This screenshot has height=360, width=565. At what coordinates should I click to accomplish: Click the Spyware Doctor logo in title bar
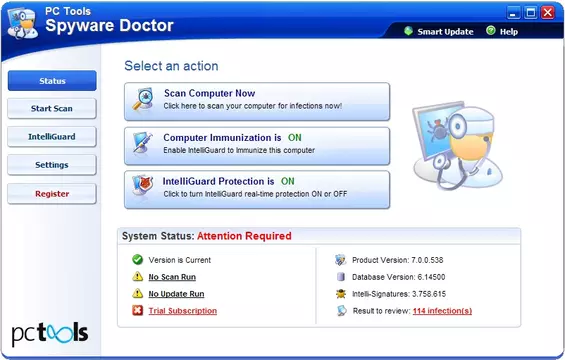[x=23, y=23]
